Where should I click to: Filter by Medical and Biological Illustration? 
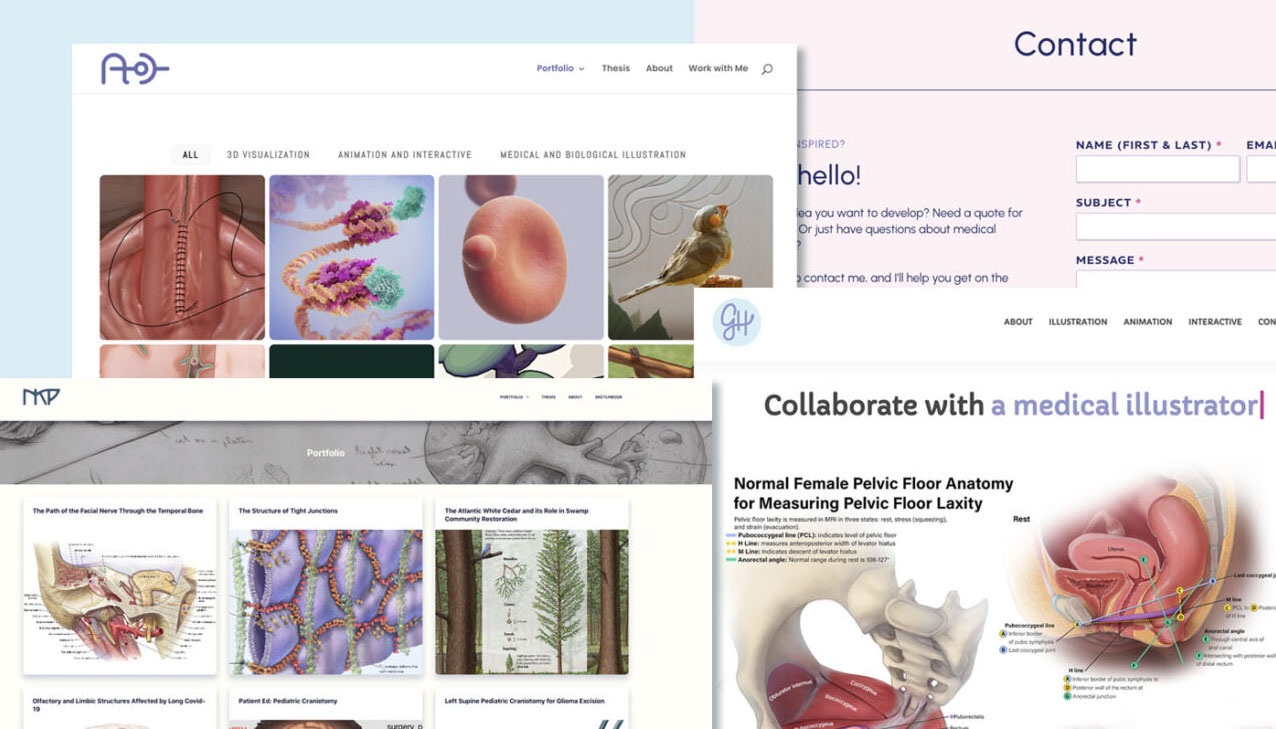[x=593, y=155]
